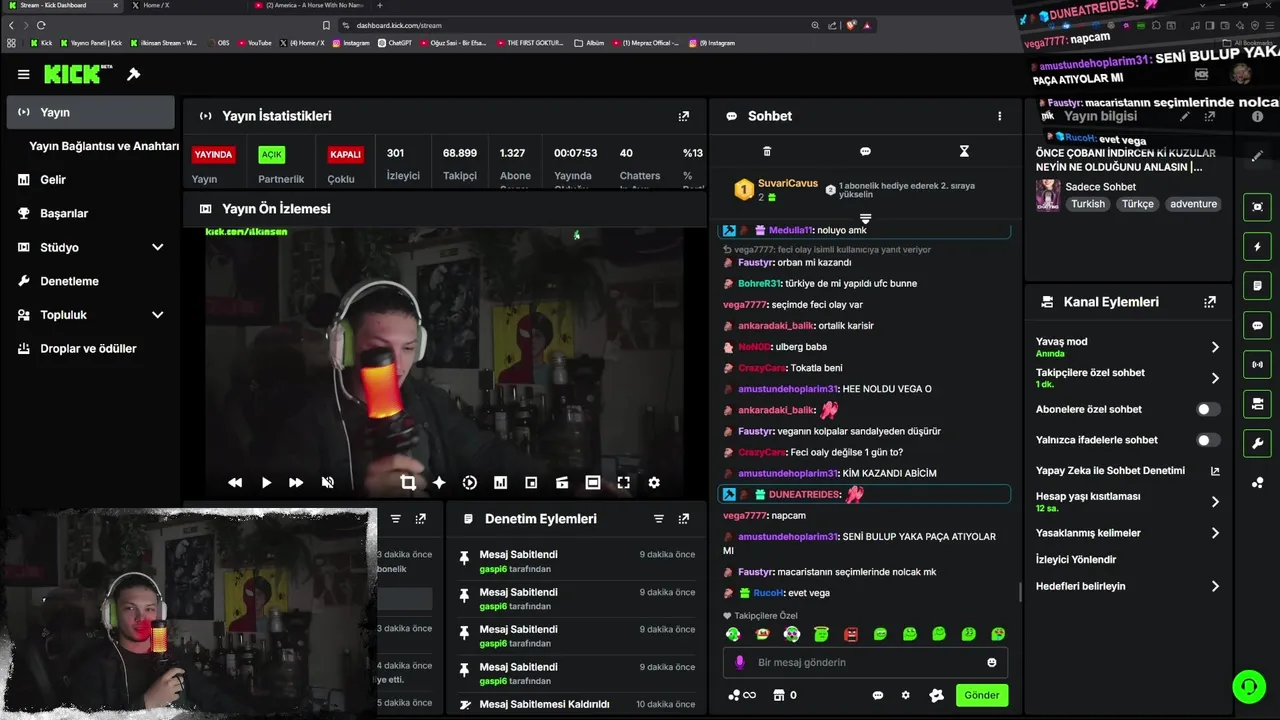Enable picture-in-picture in preview controls

(x=531, y=482)
